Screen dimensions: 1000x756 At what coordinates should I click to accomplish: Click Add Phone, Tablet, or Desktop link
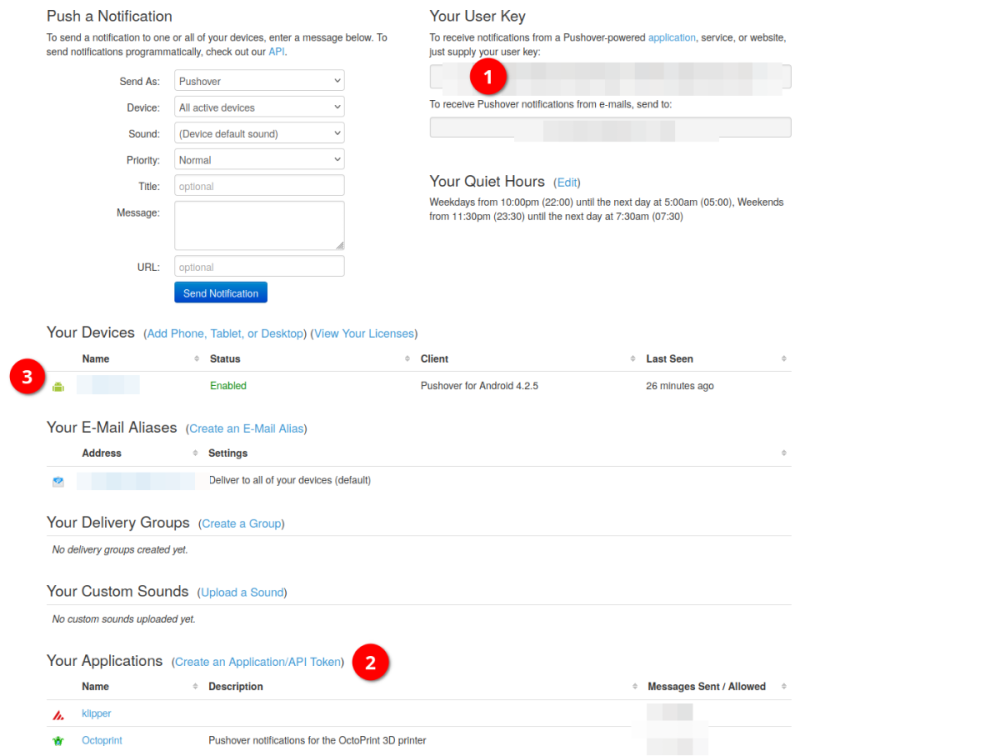(225, 334)
